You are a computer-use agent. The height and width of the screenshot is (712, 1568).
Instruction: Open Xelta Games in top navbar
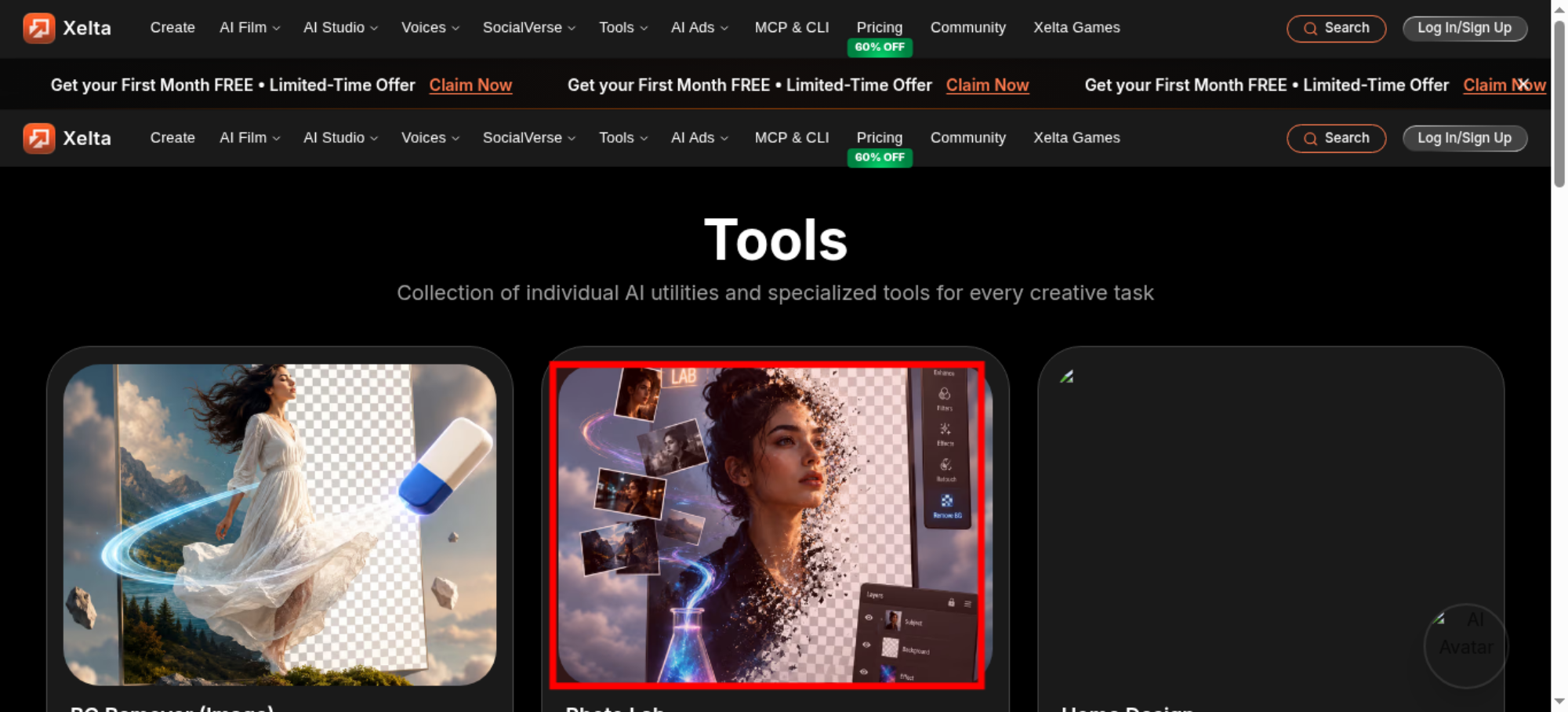click(1076, 27)
